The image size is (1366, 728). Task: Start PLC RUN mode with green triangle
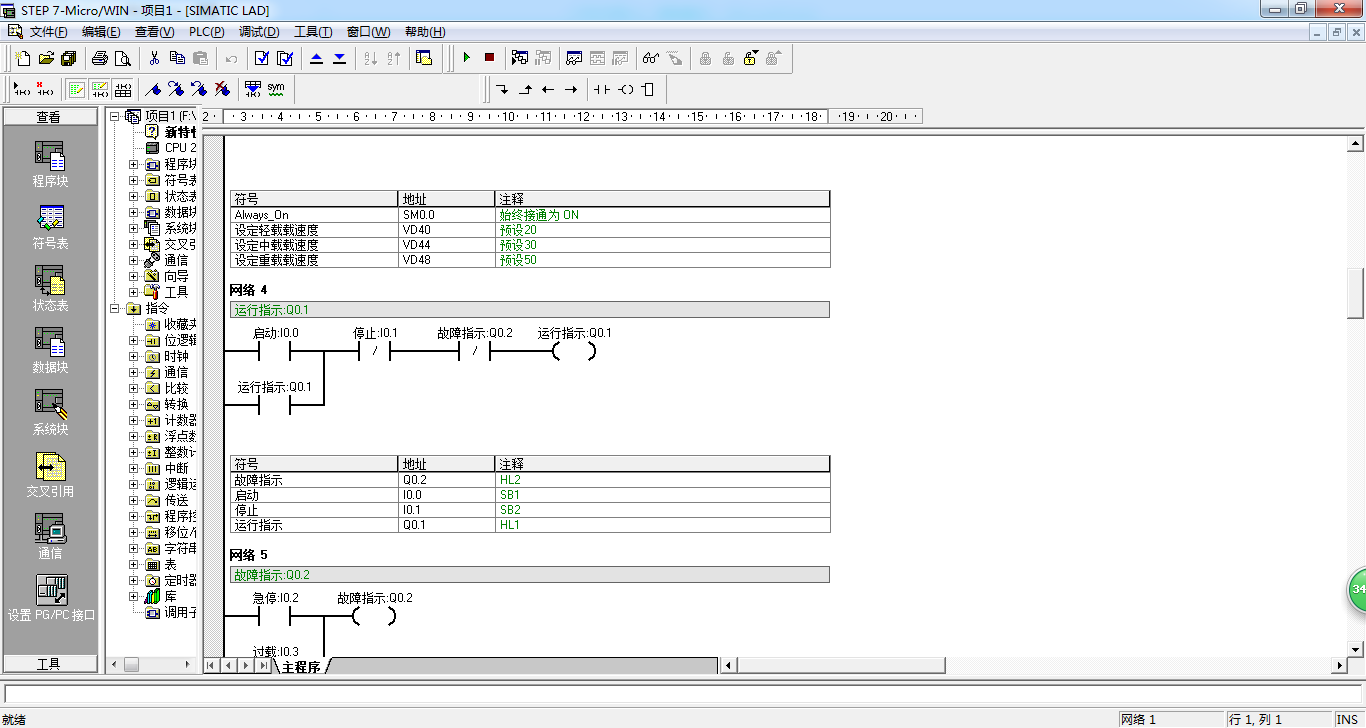click(x=466, y=58)
